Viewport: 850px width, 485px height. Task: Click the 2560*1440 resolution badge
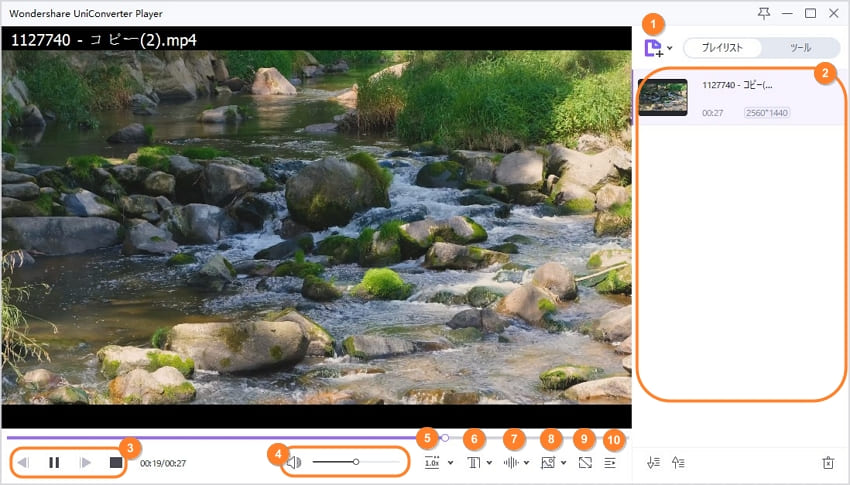767,113
